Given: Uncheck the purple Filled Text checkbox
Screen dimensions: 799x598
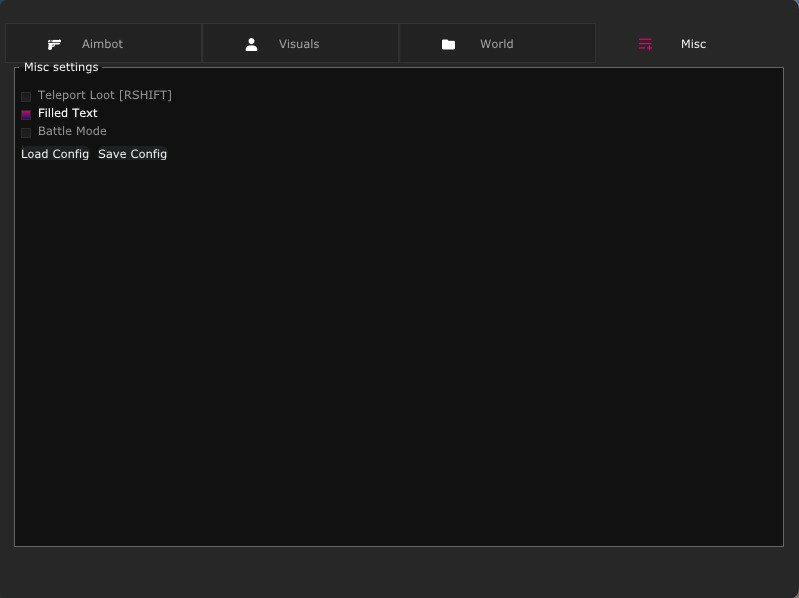Looking at the screenshot, I should (26, 115).
